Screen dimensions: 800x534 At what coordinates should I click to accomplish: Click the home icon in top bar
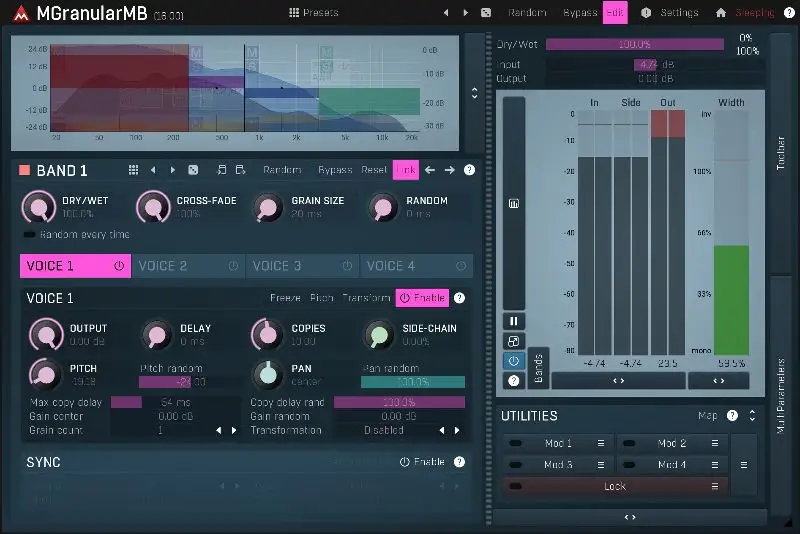point(721,13)
